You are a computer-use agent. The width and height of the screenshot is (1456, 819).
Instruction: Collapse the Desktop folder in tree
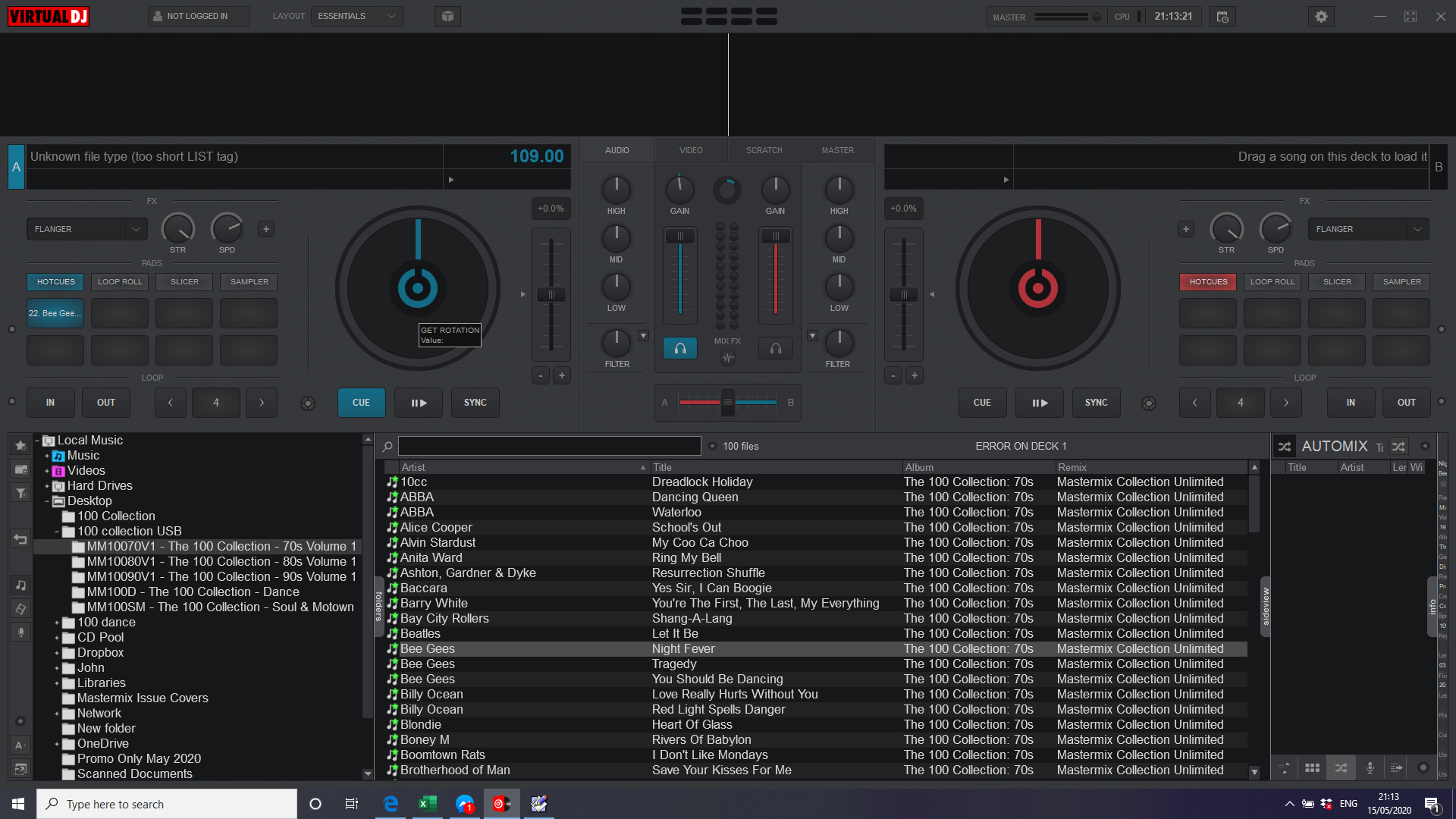click(47, 502)
